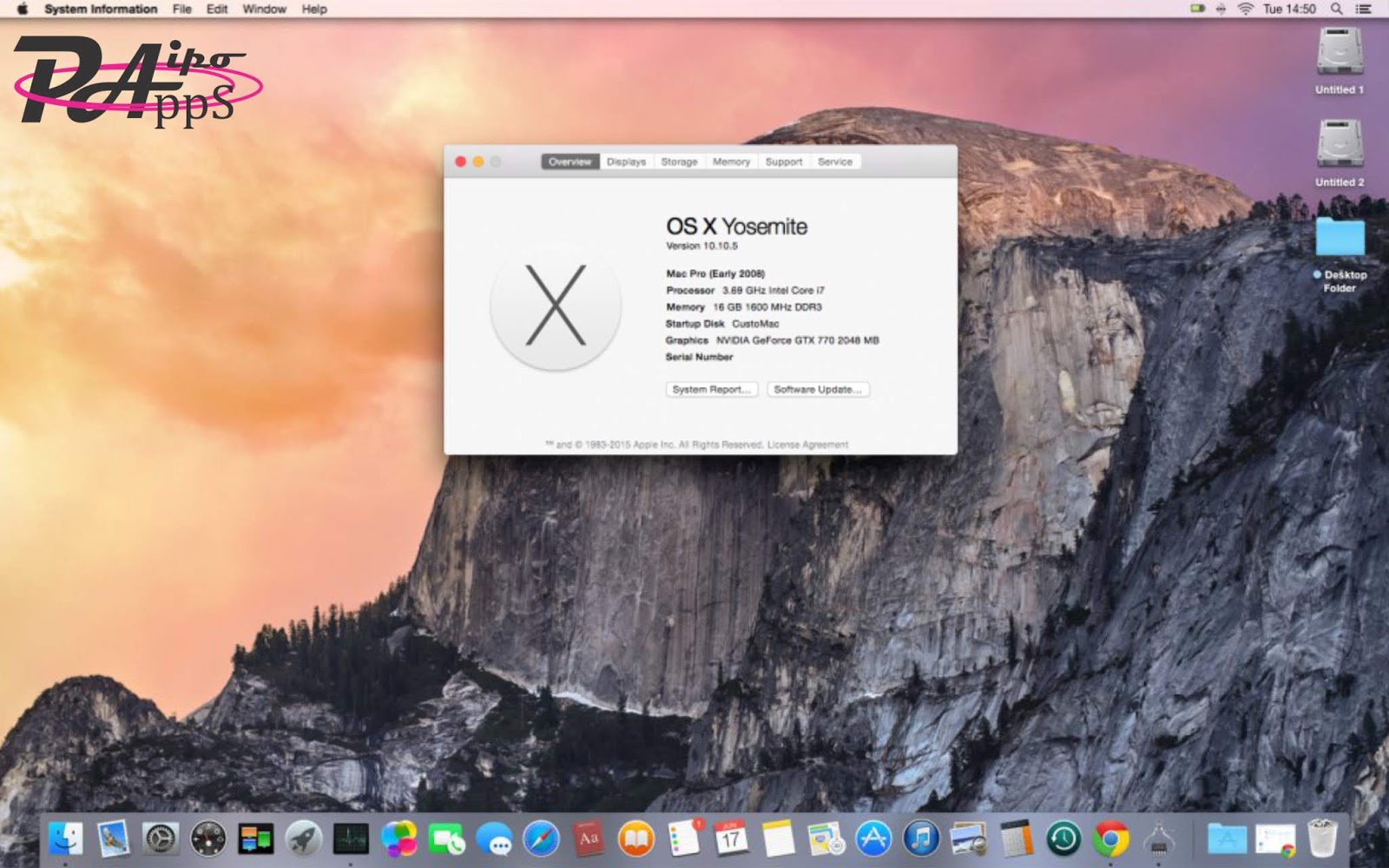Open the Dashboard gauge icon in Dock
Screen dimensions: 1389x868
208,838
